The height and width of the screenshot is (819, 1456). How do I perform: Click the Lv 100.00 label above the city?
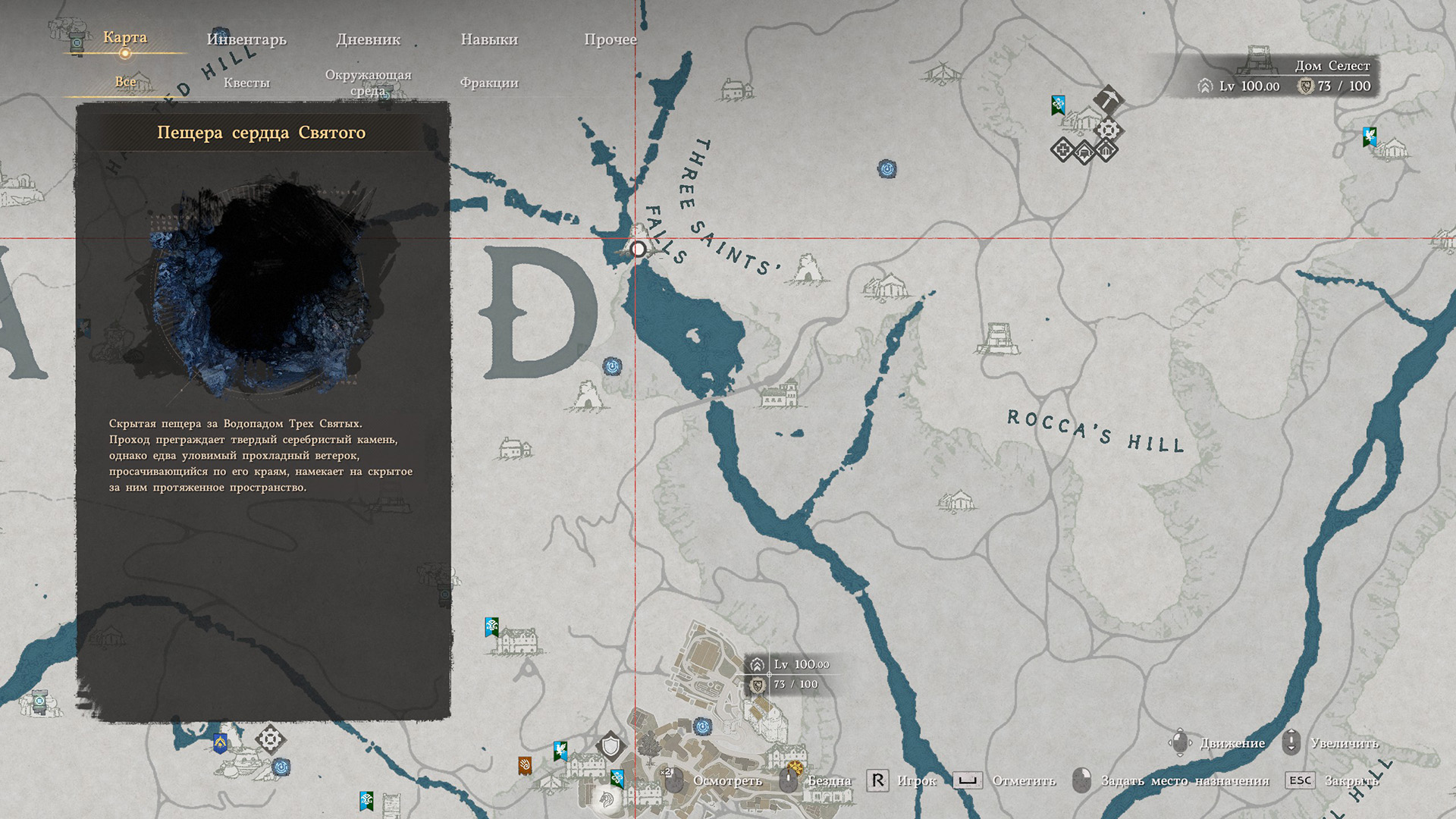(802, 664)
